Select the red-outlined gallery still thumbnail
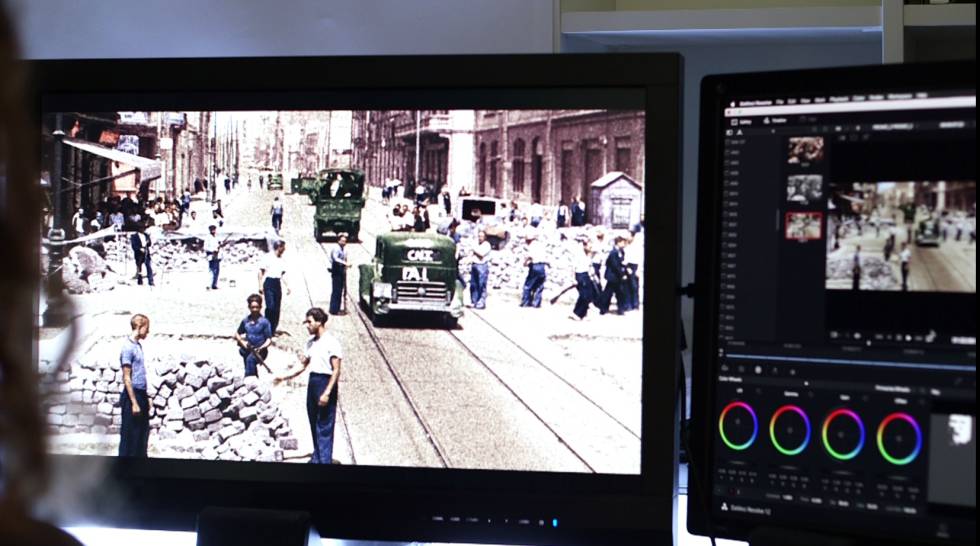This screenshot has width=980, height=546. point(804,226)
